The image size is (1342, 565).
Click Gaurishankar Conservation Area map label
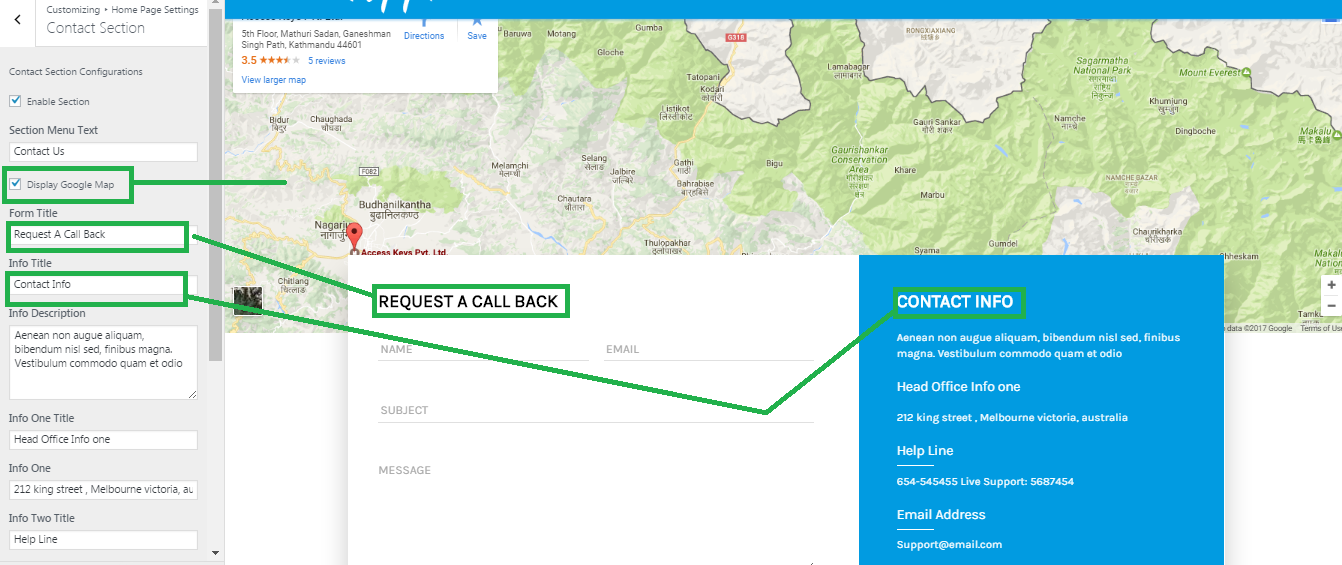pyautogui.click(x=859, y=160)
